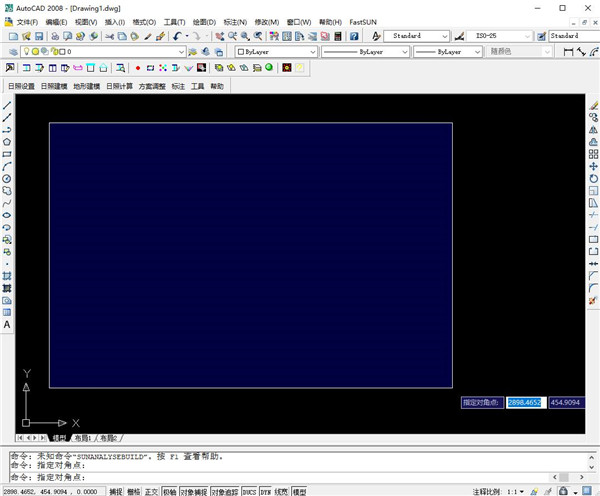Click the red dot FastSUN toolbar icon

click(138, 68)
